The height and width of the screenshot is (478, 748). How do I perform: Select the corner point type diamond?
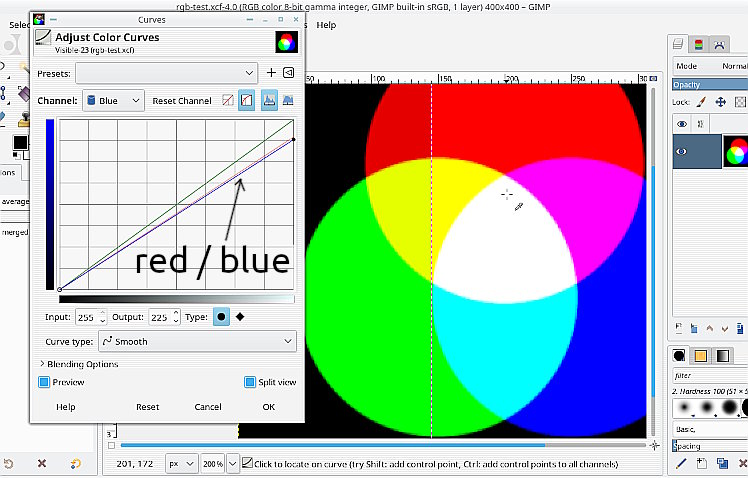tap(240, 317)
